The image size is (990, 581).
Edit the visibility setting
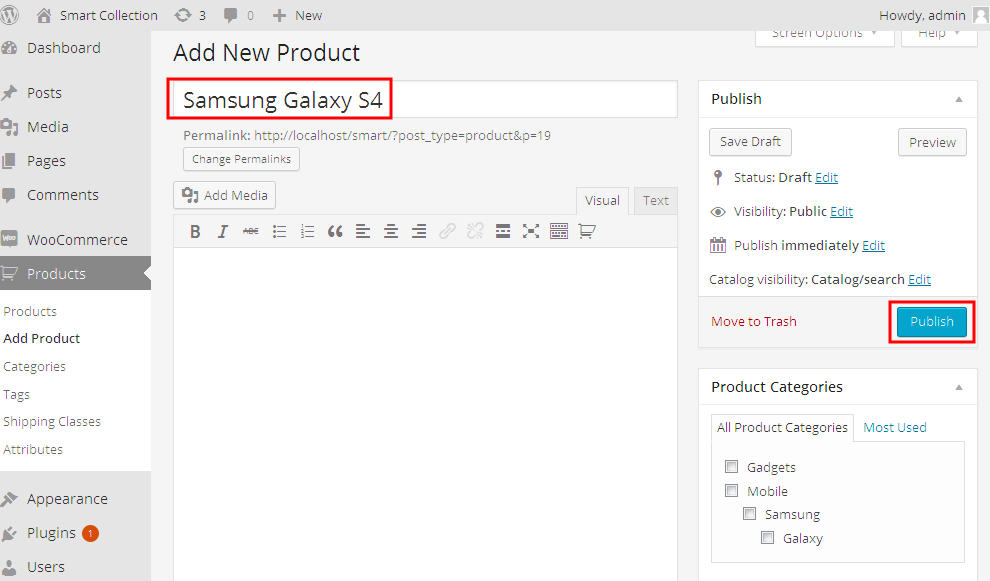click(x=841, y=212)
